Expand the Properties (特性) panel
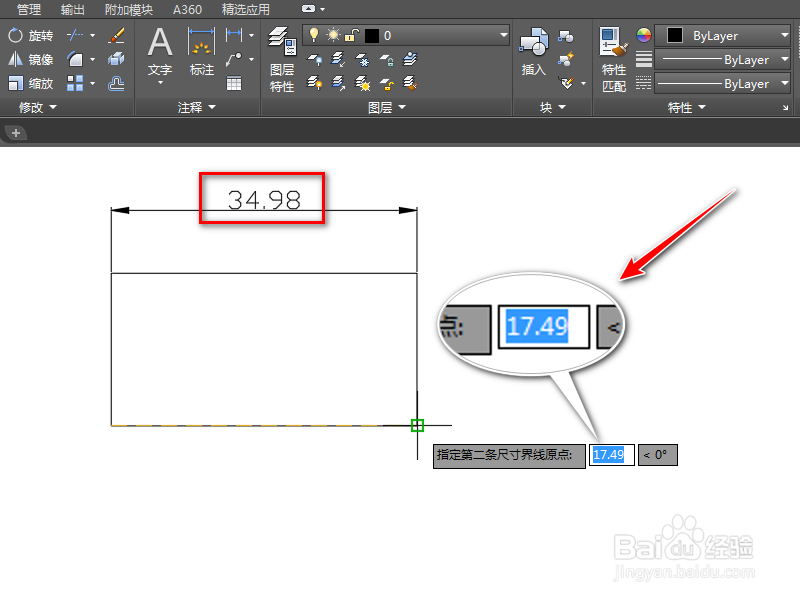800x600 pixels. [687, 107]
